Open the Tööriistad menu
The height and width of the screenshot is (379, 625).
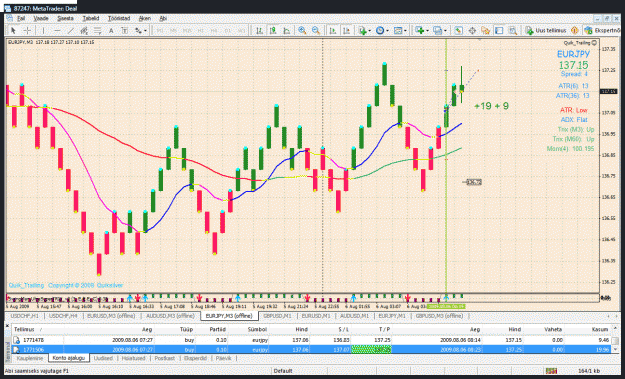tap(119, 18)
